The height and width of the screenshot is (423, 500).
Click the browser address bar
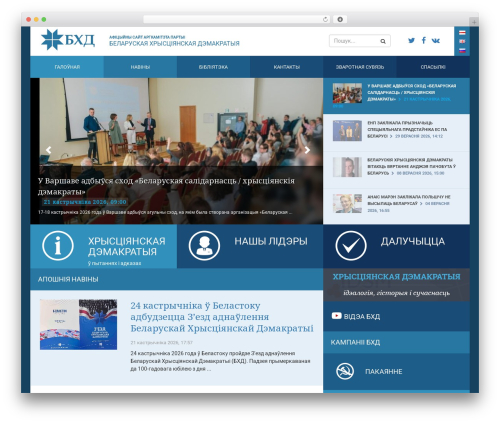(237, 19)
